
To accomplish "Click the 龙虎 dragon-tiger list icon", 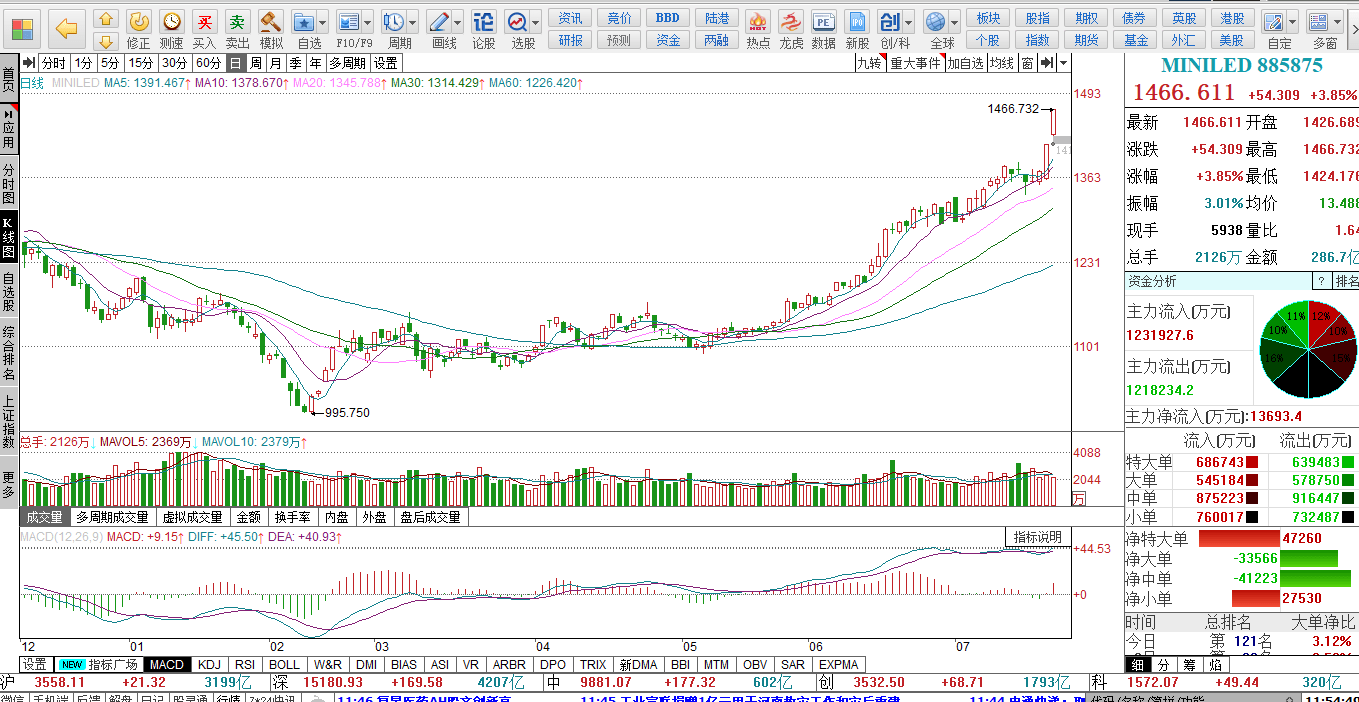I will (791, 22).
